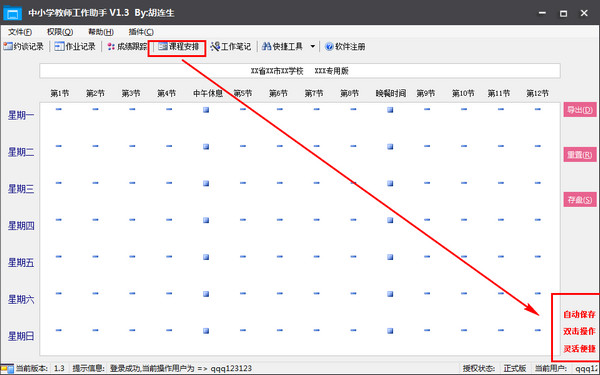Screen dimensions: 600x375
Task: Click the 晚餐时间 column header
Action: coord(391,93)
